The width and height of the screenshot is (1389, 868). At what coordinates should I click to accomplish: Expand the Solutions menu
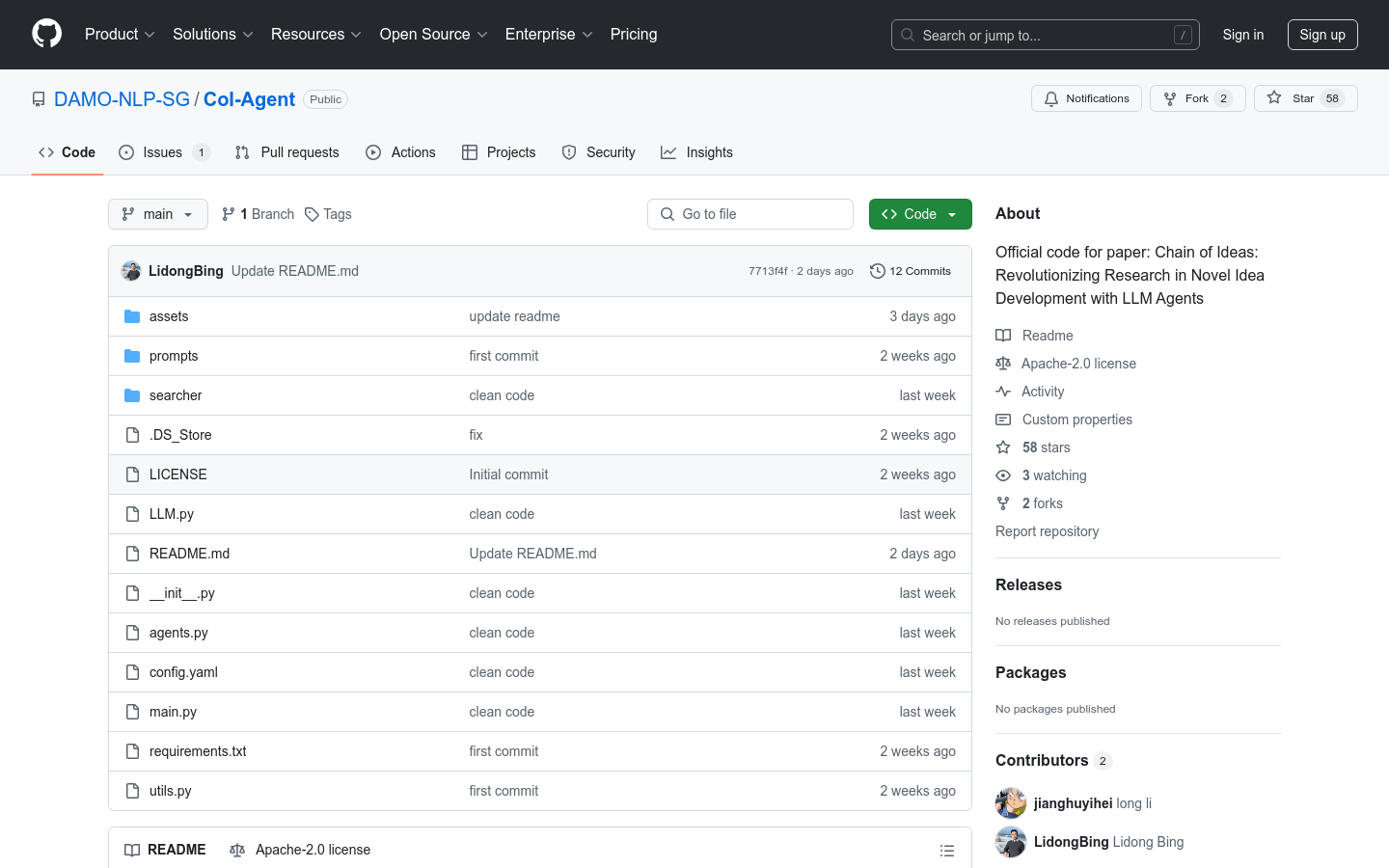[x=212, y=34]
